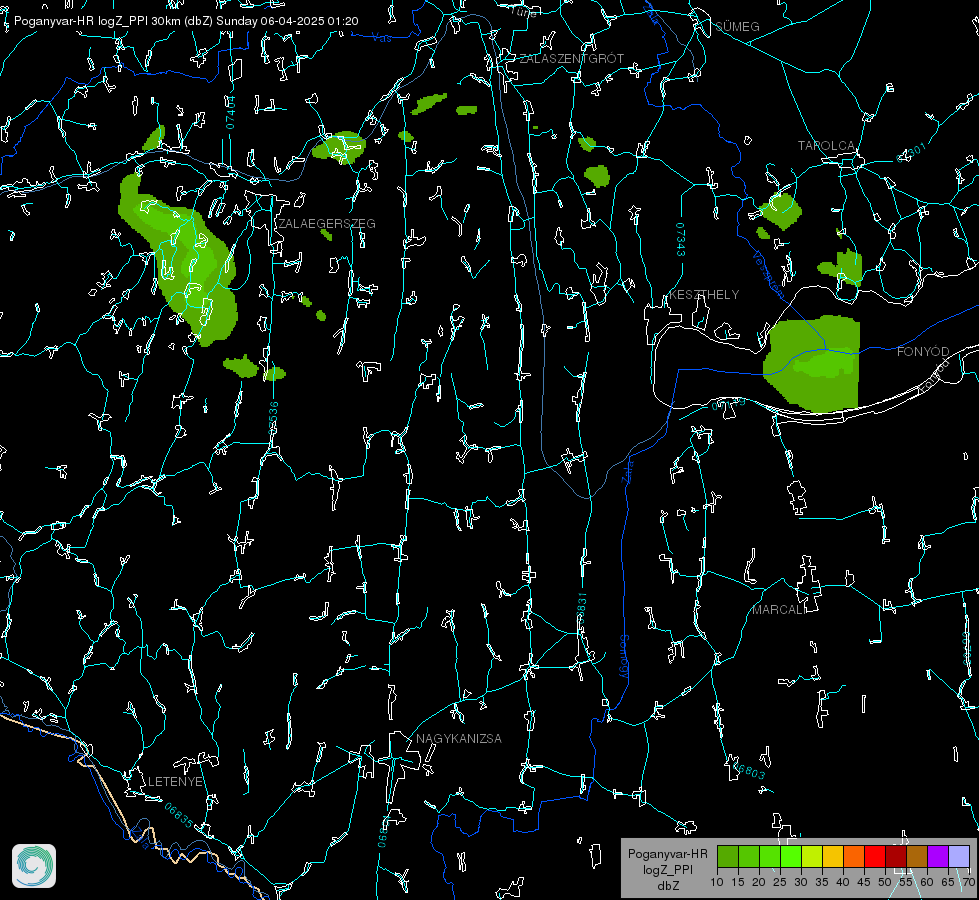Click the legend scale value 50
This screenshot has height=900, width=979.
(885, 883)
